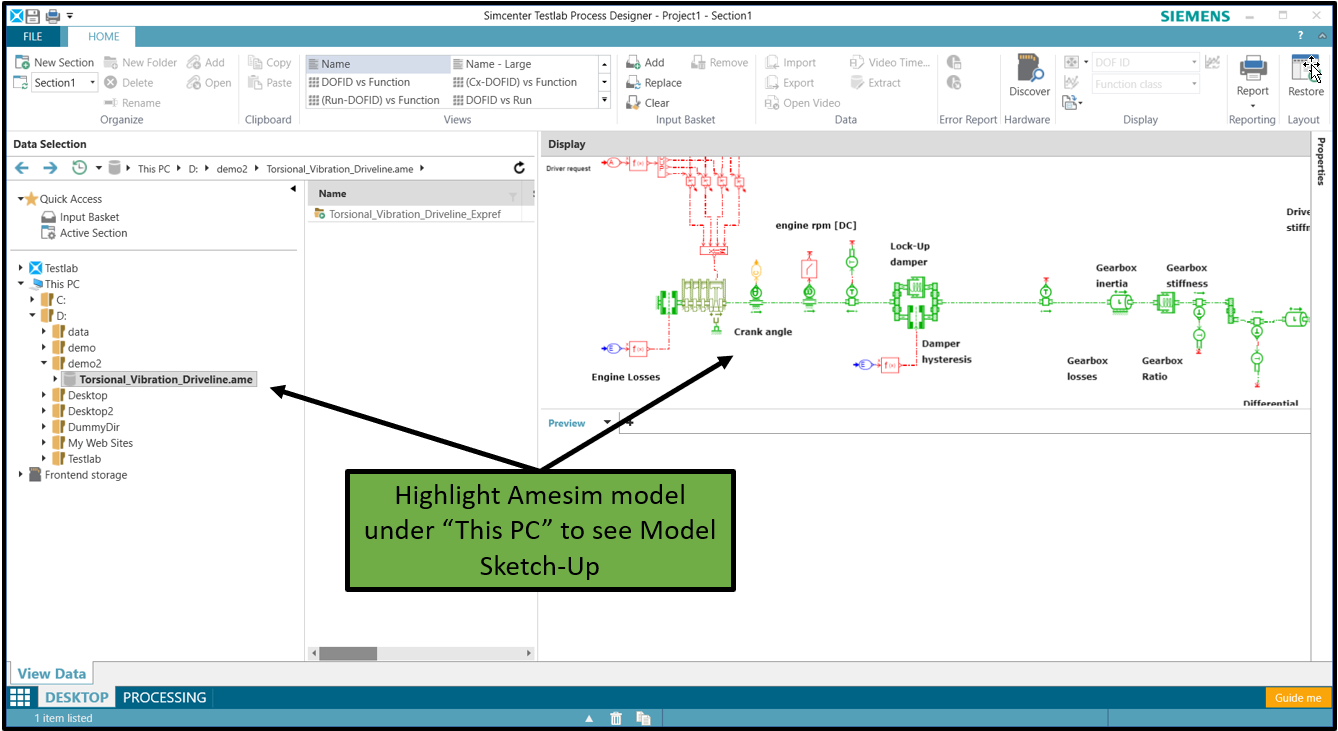Expand the C: drive node
This screenshot has width=1338, height=731.
pos(33,300)
